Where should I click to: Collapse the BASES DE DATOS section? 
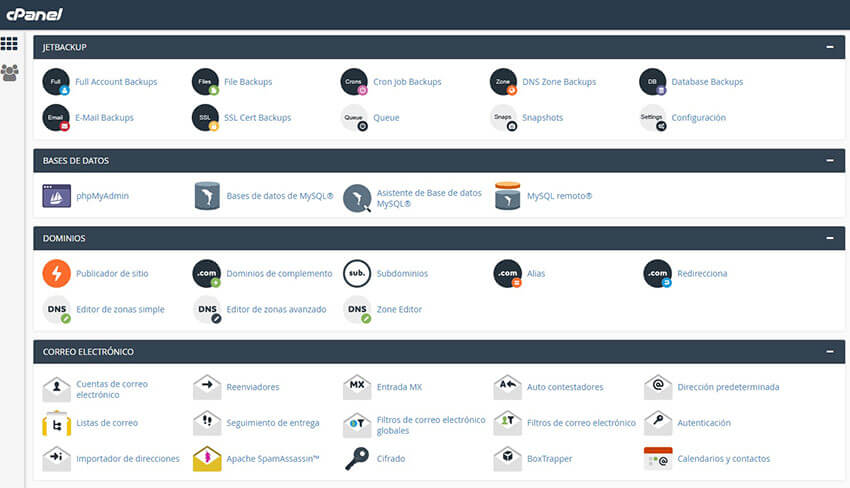[829, 160]
